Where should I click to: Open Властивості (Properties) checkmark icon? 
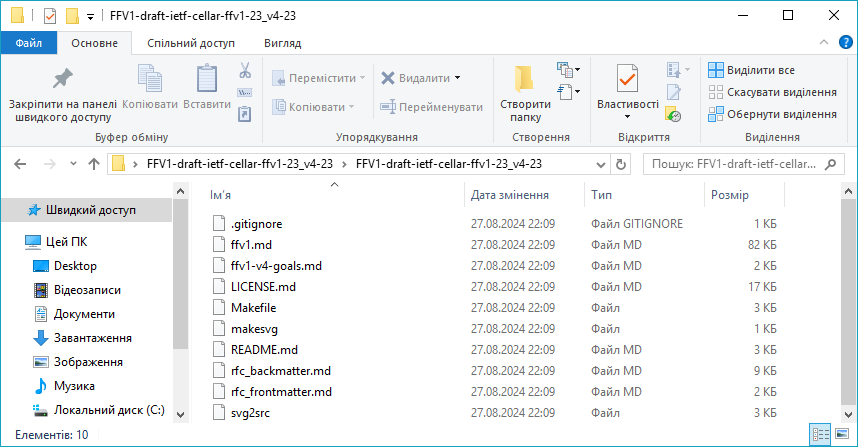(x=627, y=80)
